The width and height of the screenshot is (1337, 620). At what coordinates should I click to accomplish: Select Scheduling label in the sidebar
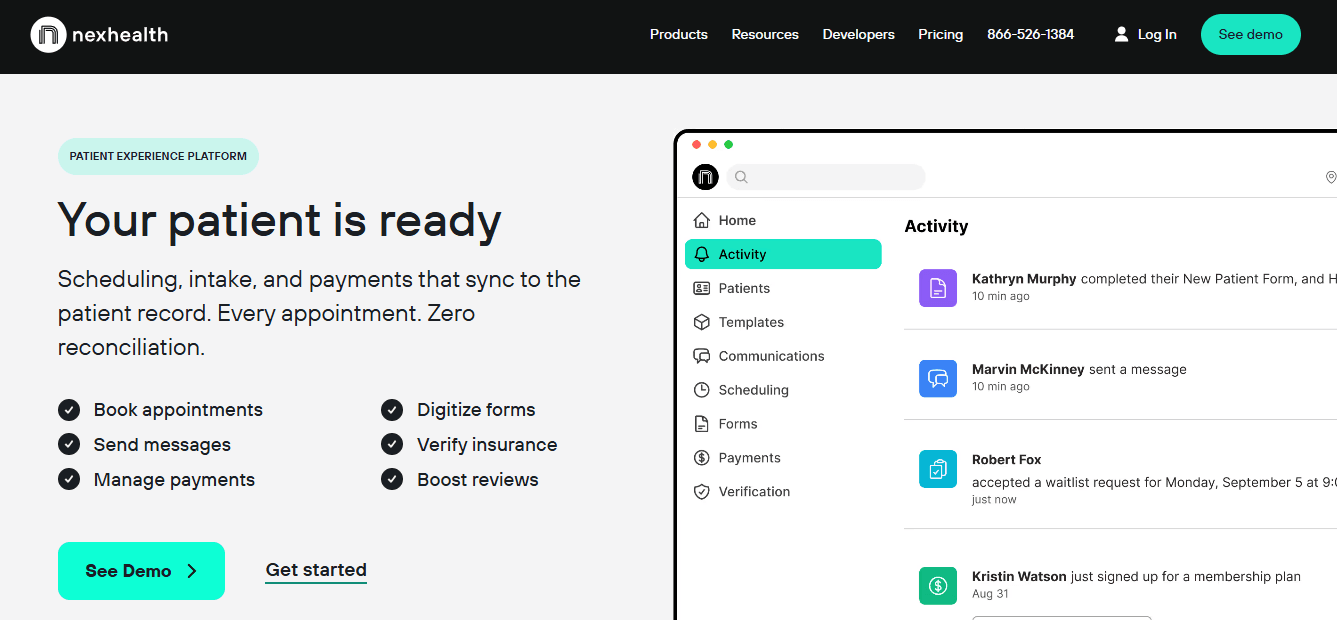753,390
